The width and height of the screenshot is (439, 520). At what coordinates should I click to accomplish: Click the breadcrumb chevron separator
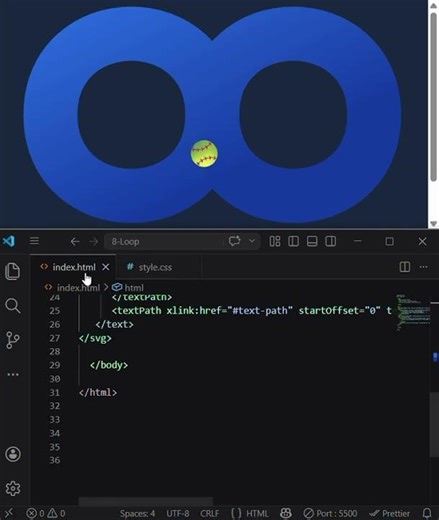pos(106,287)
